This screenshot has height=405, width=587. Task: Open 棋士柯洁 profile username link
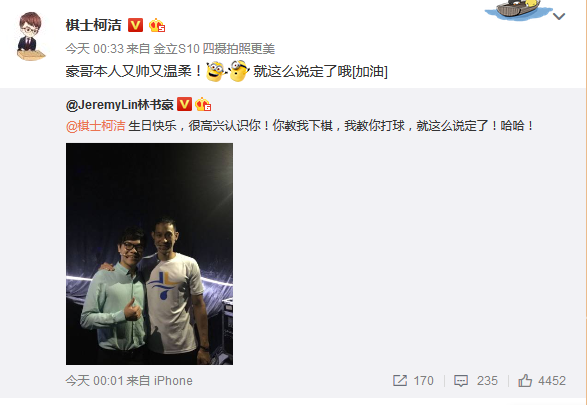(x=94, y=25)
